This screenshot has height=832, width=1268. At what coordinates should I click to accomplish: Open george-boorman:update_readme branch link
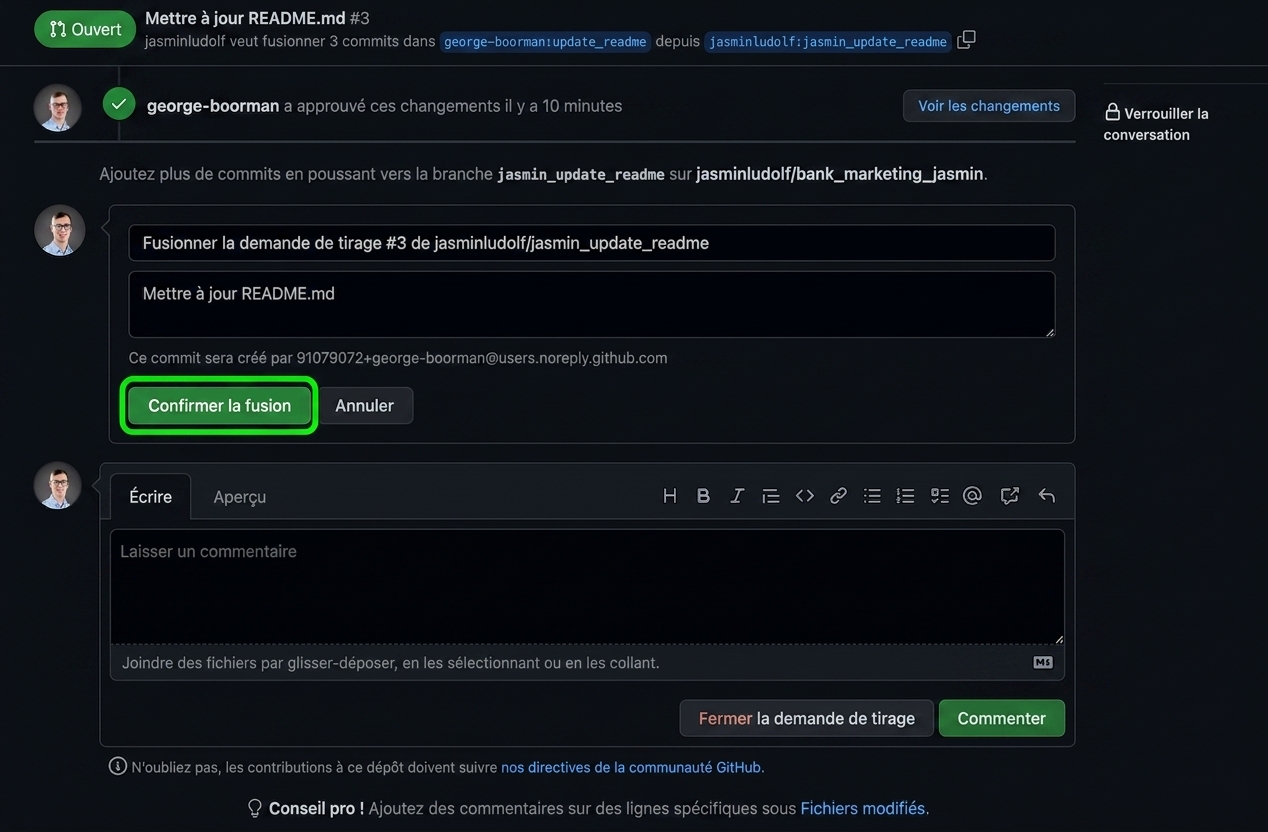[545, 42]
